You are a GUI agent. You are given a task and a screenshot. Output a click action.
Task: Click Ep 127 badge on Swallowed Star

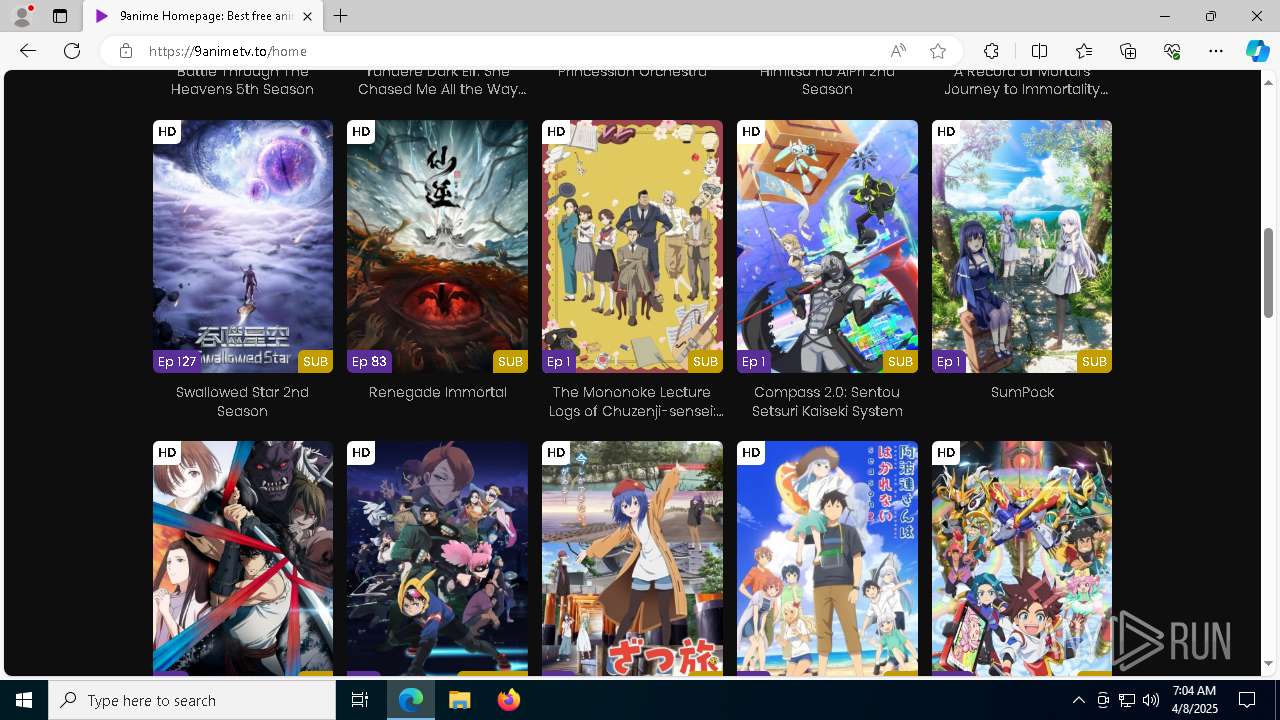click(176, 362)
